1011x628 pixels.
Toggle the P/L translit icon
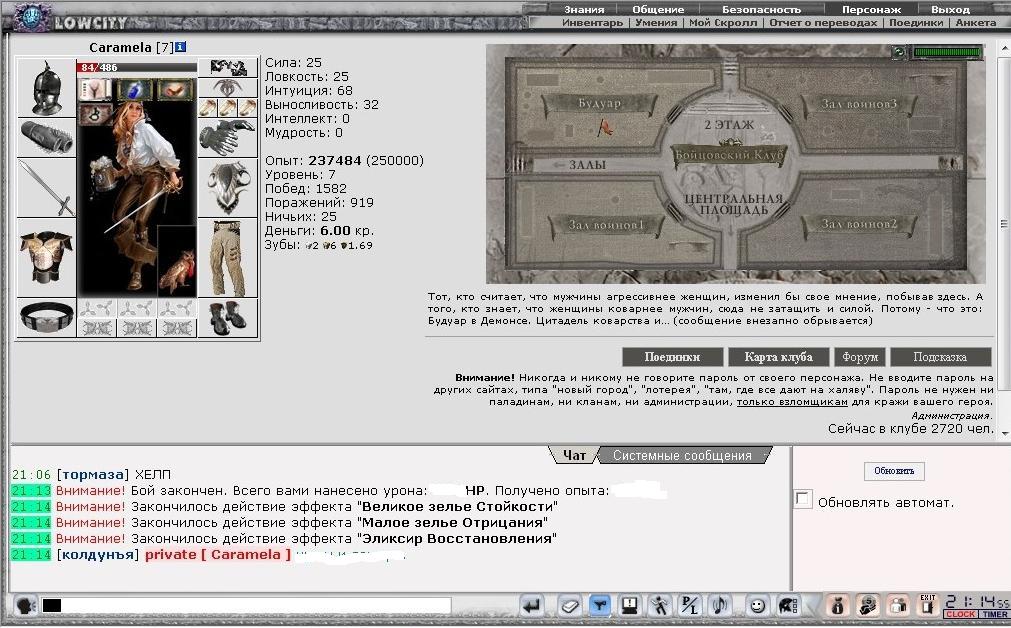point(690,605)
